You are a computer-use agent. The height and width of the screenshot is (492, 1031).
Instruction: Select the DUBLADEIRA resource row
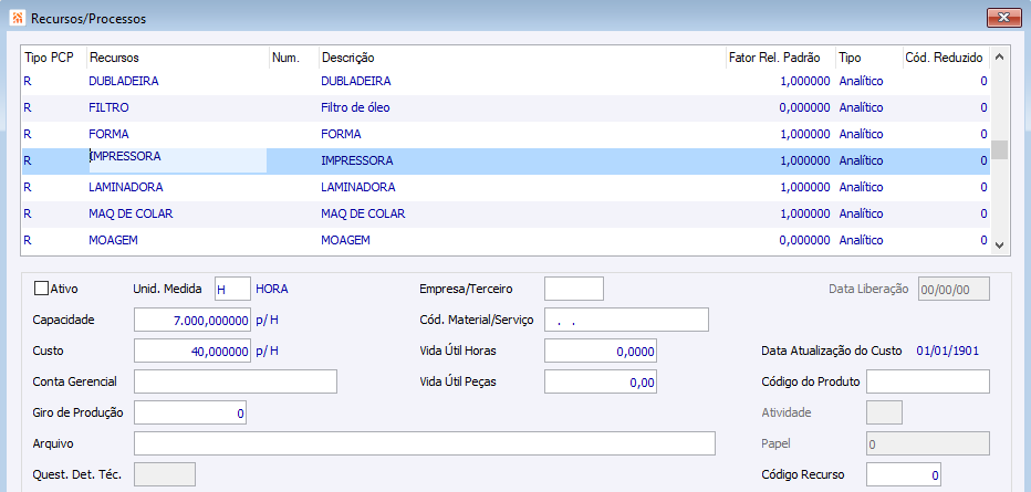pos(506,81)
